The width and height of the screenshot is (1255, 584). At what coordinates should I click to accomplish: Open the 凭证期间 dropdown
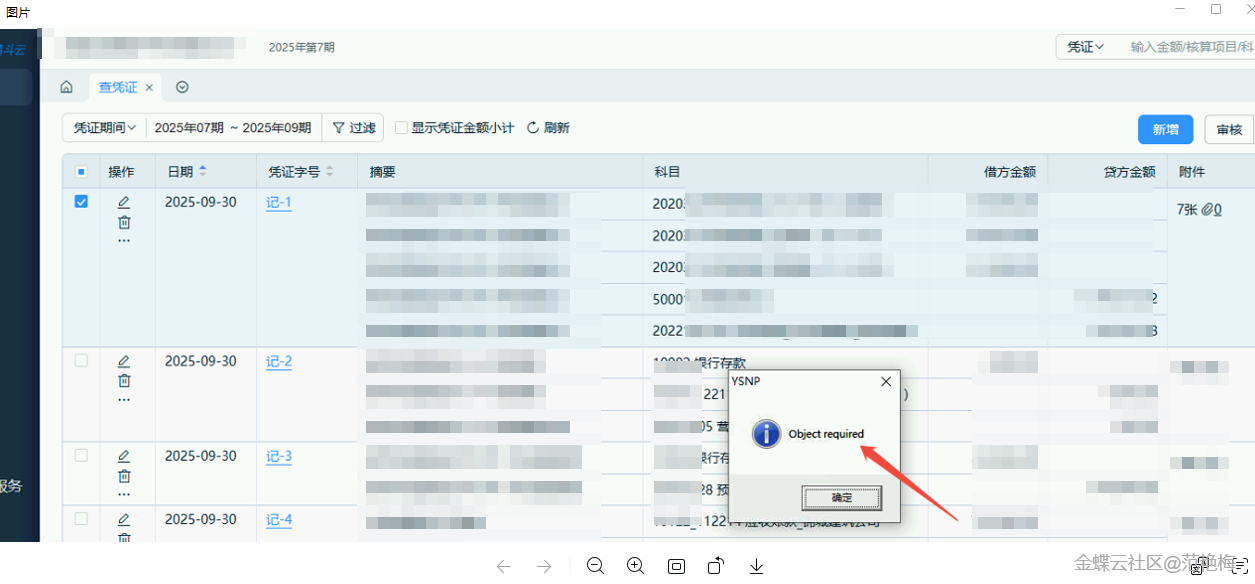tap(104, 128)
